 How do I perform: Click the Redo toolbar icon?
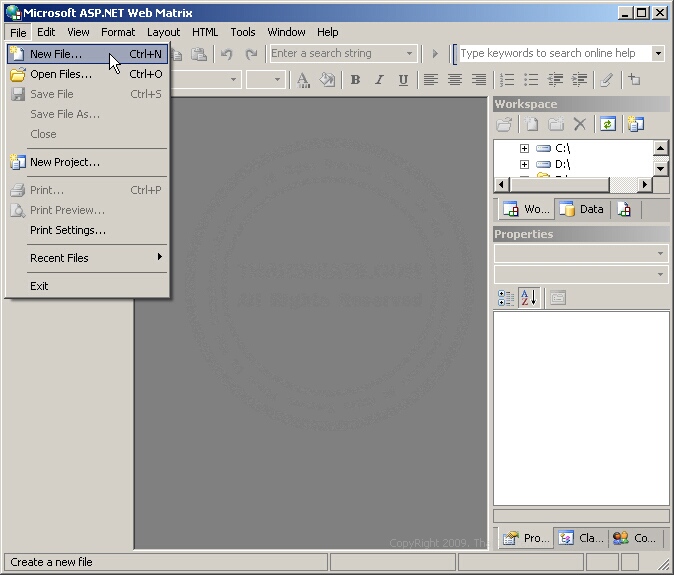(x=251, y=54)
